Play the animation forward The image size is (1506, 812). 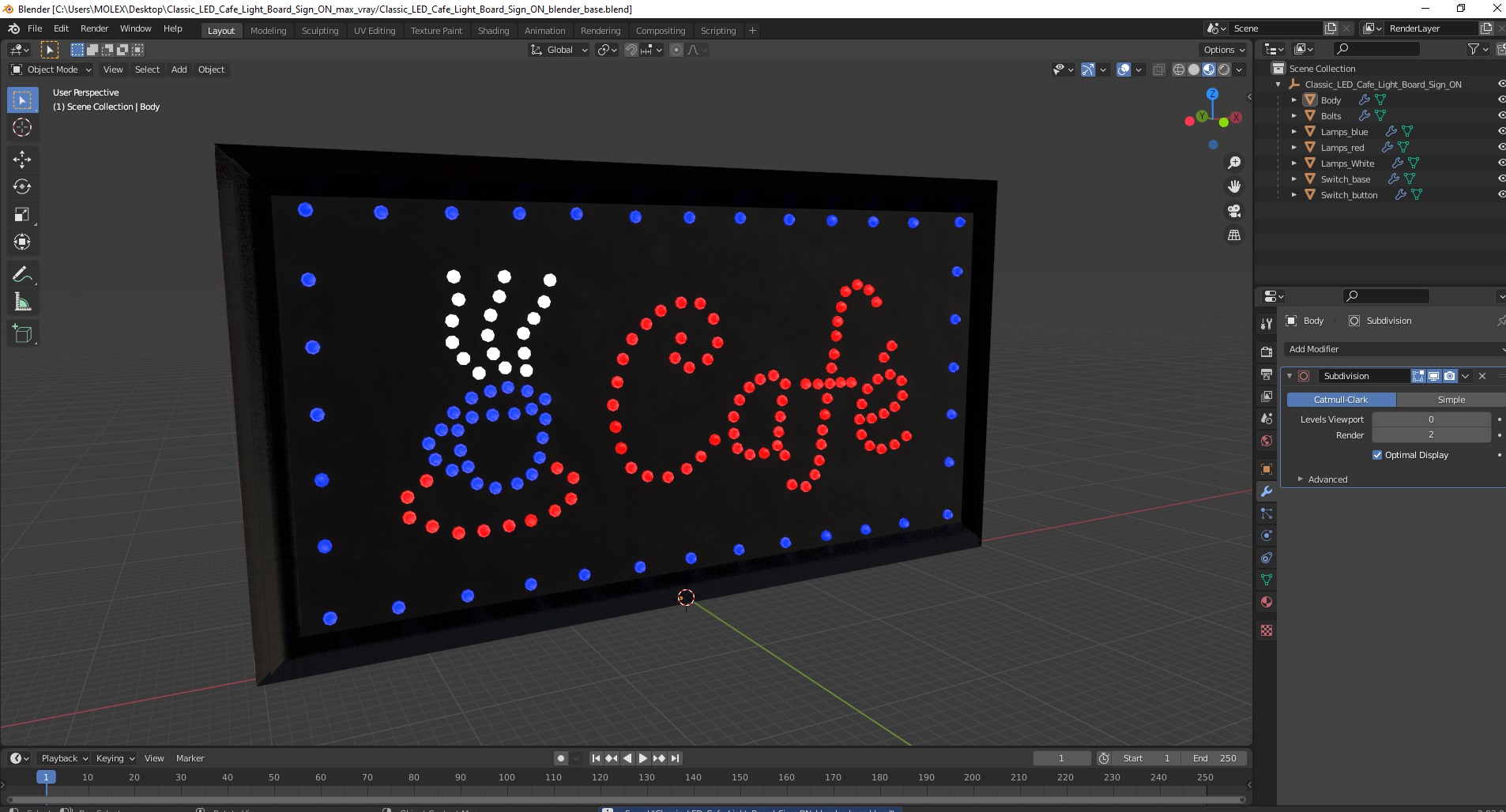(643, 758)
